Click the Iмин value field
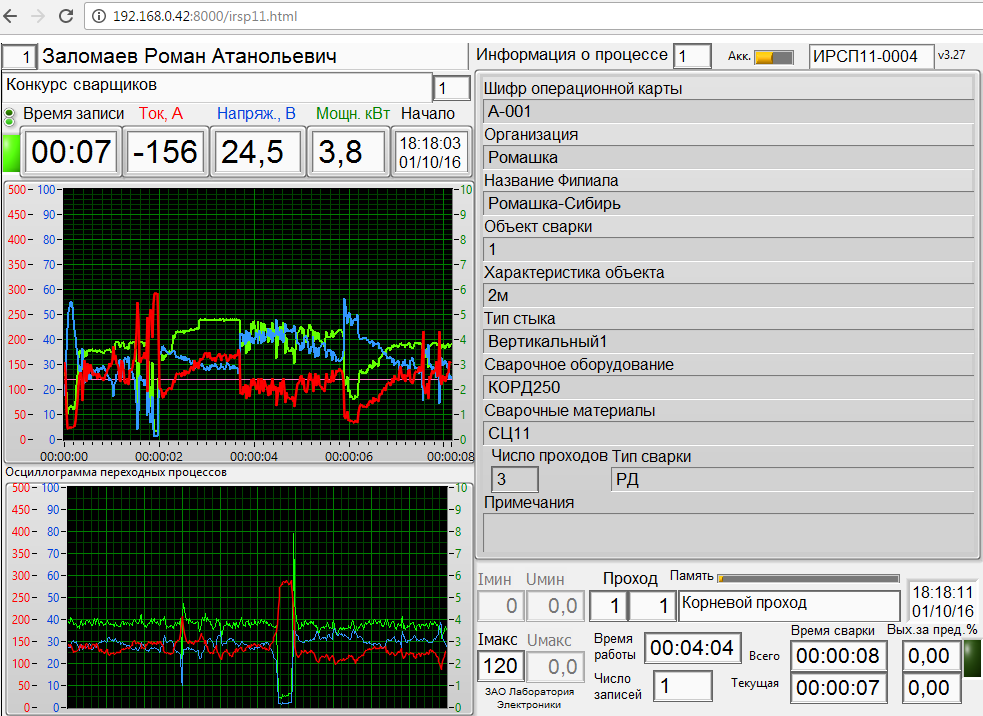 point(499,605)
